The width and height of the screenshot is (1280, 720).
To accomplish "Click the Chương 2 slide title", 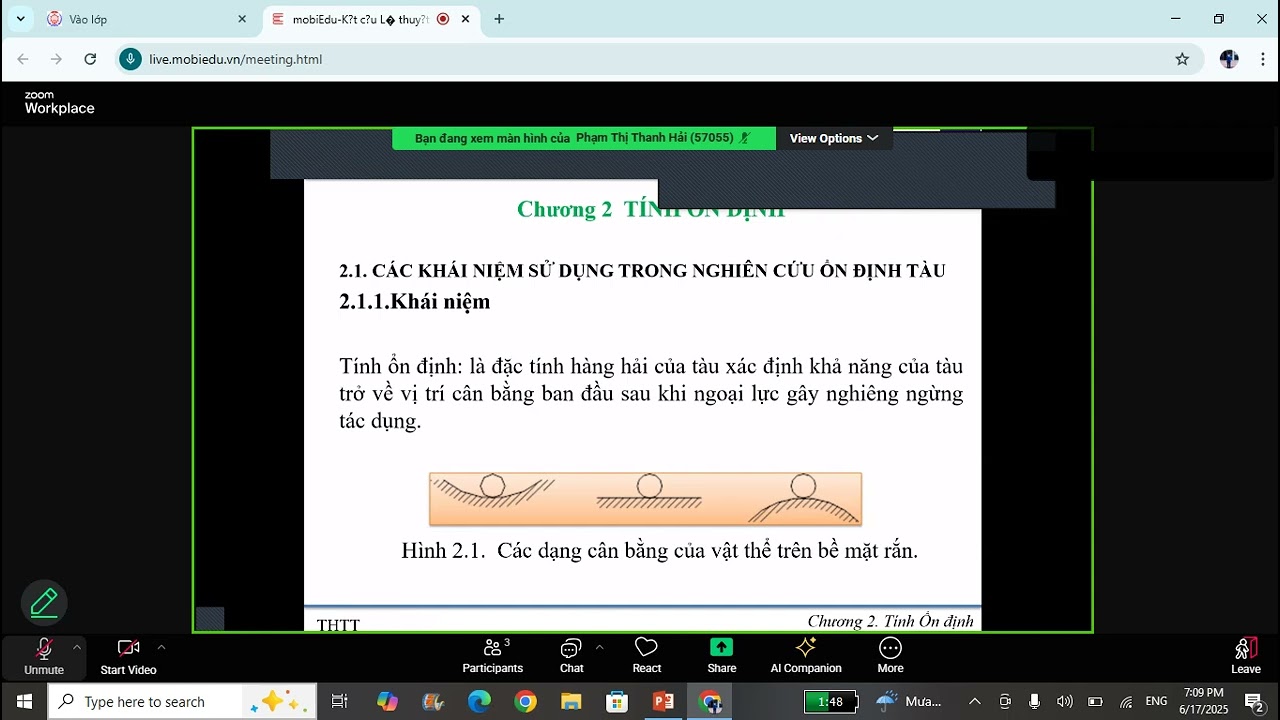I will [x=650, y=209].
